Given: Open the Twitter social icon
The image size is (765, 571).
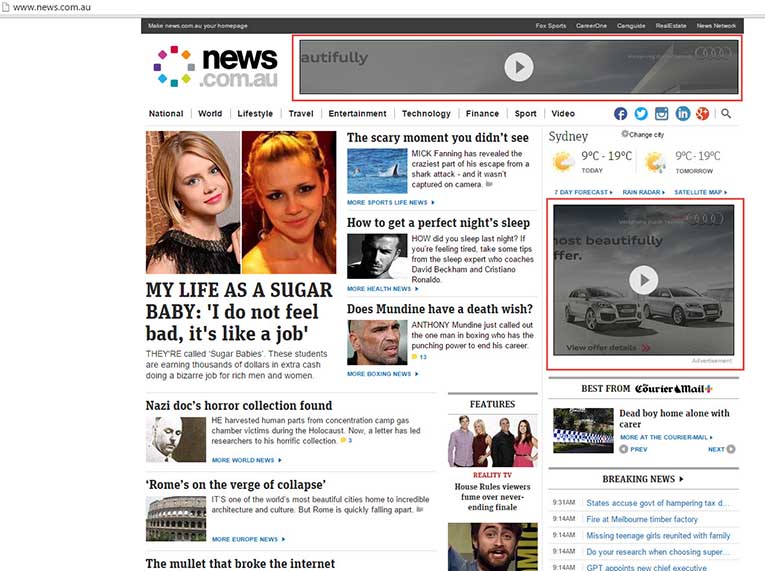Looking at the screenshot, I should click(x=641, y=114).
